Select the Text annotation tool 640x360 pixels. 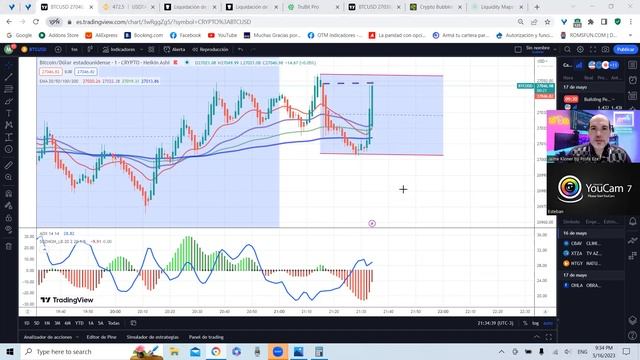(x=9, y=113)
